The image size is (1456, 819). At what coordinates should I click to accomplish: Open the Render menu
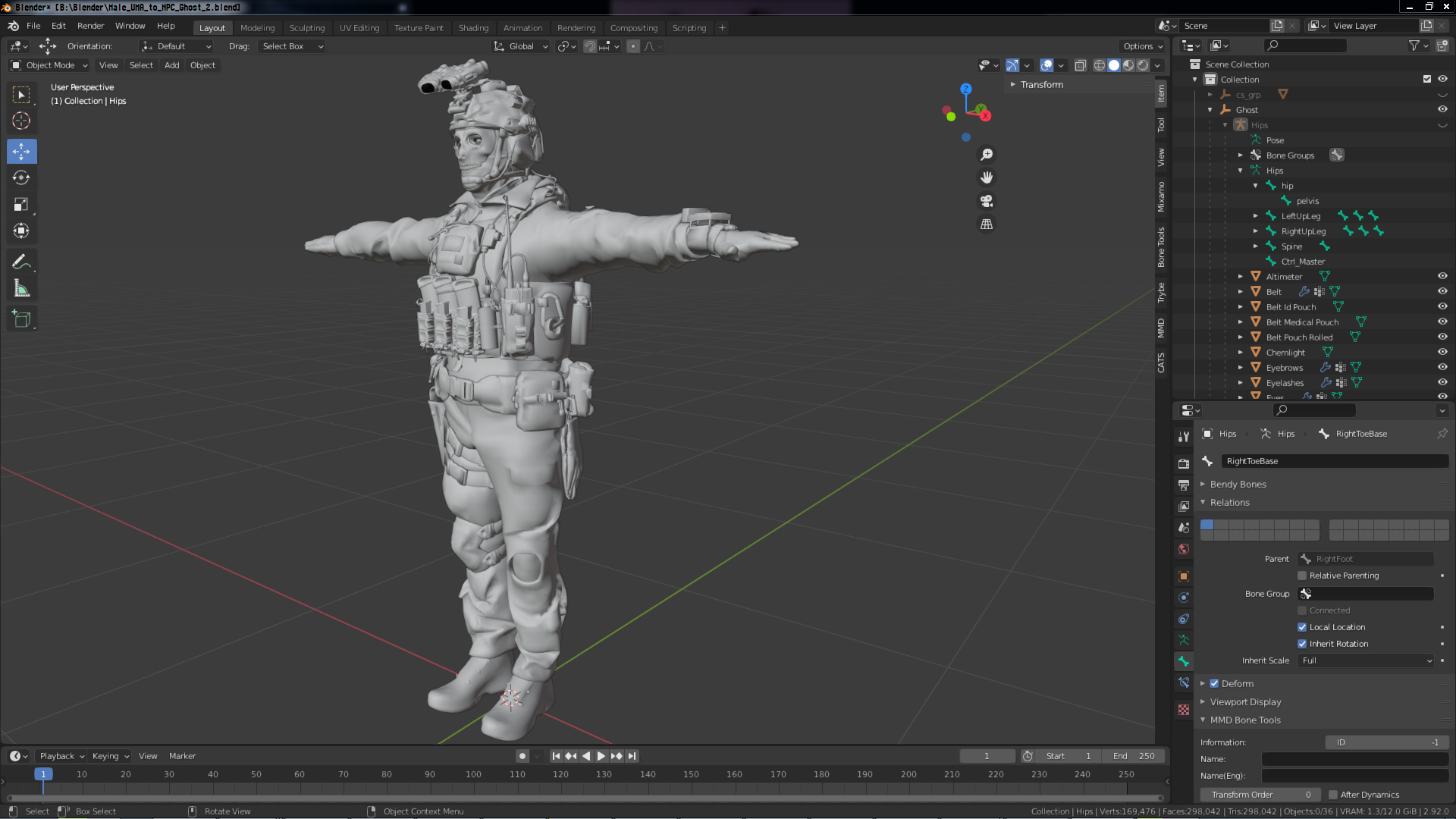click(x=90, y=26)
